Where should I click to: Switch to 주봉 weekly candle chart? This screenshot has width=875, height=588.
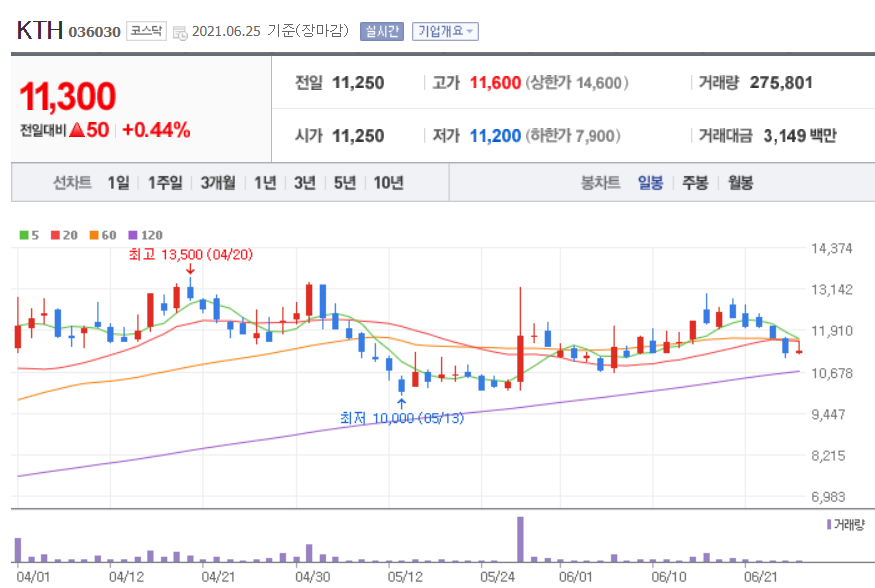tap(695, 182)
